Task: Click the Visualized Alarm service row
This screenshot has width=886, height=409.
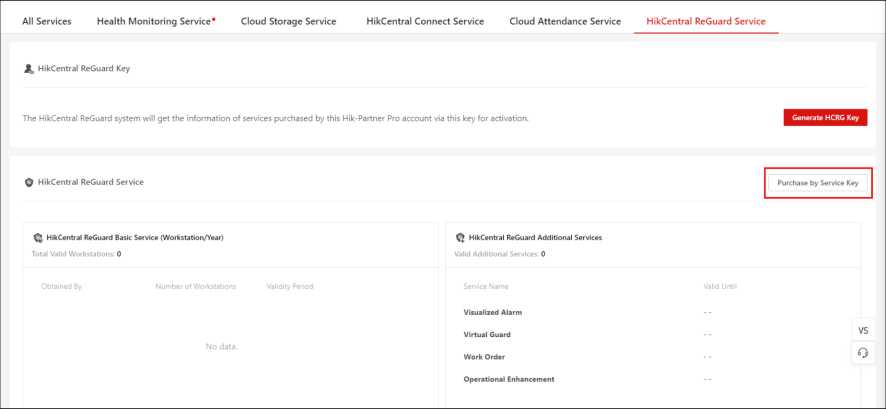Action: [x=493, y=312]
